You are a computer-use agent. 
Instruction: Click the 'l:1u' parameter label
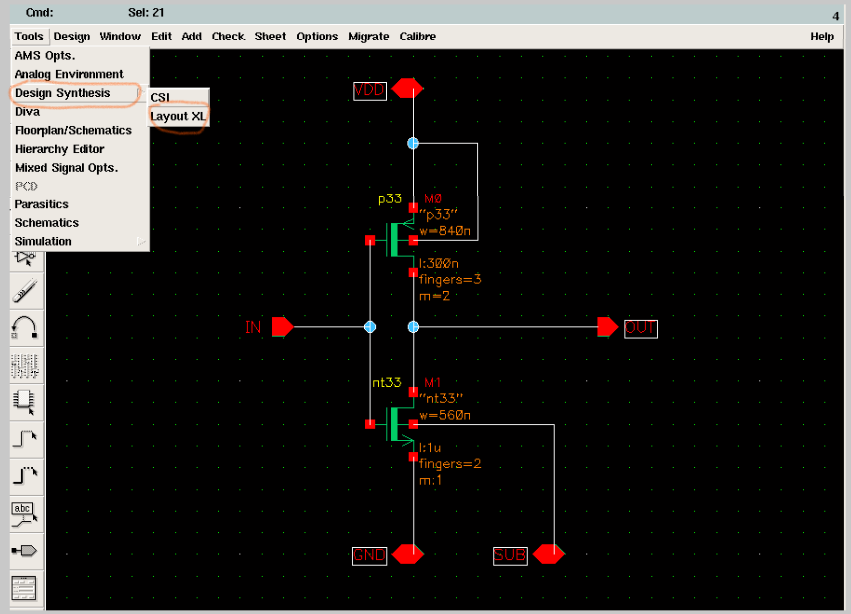point(430,448)
